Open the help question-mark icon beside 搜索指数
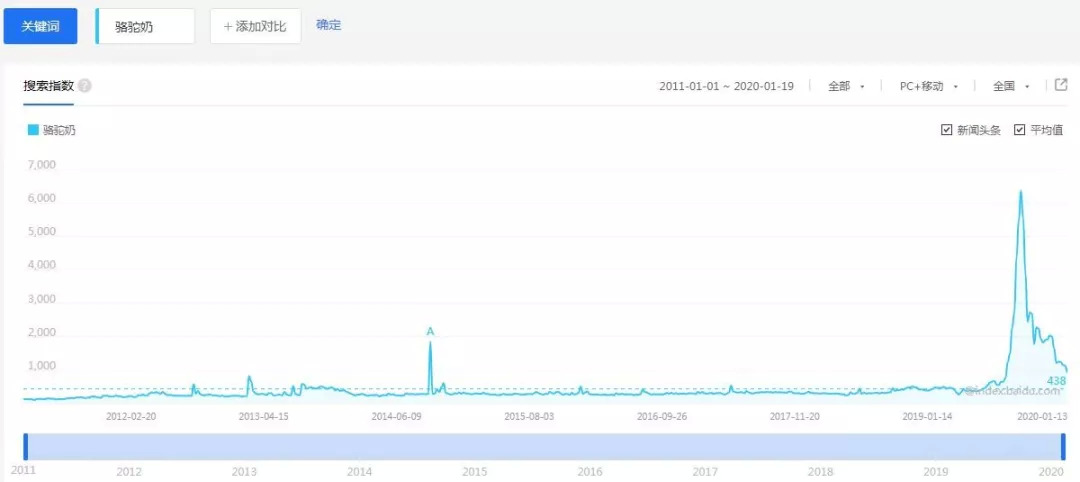 (x=85, y=86)
